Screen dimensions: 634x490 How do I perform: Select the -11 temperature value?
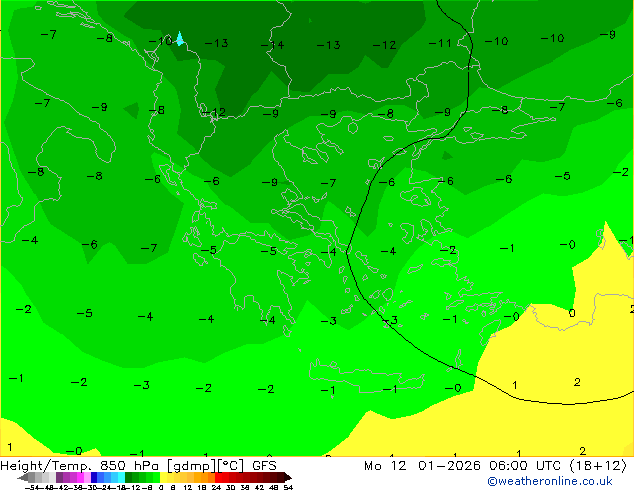coord(440,43)
